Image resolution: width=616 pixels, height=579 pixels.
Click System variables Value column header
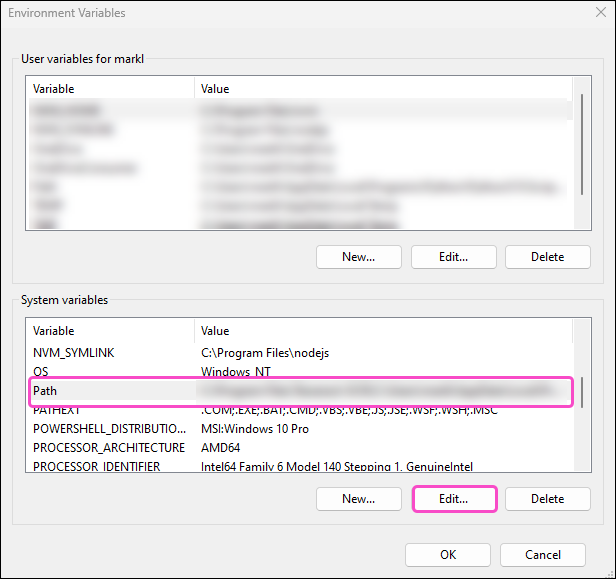click(x=383, y=331)
